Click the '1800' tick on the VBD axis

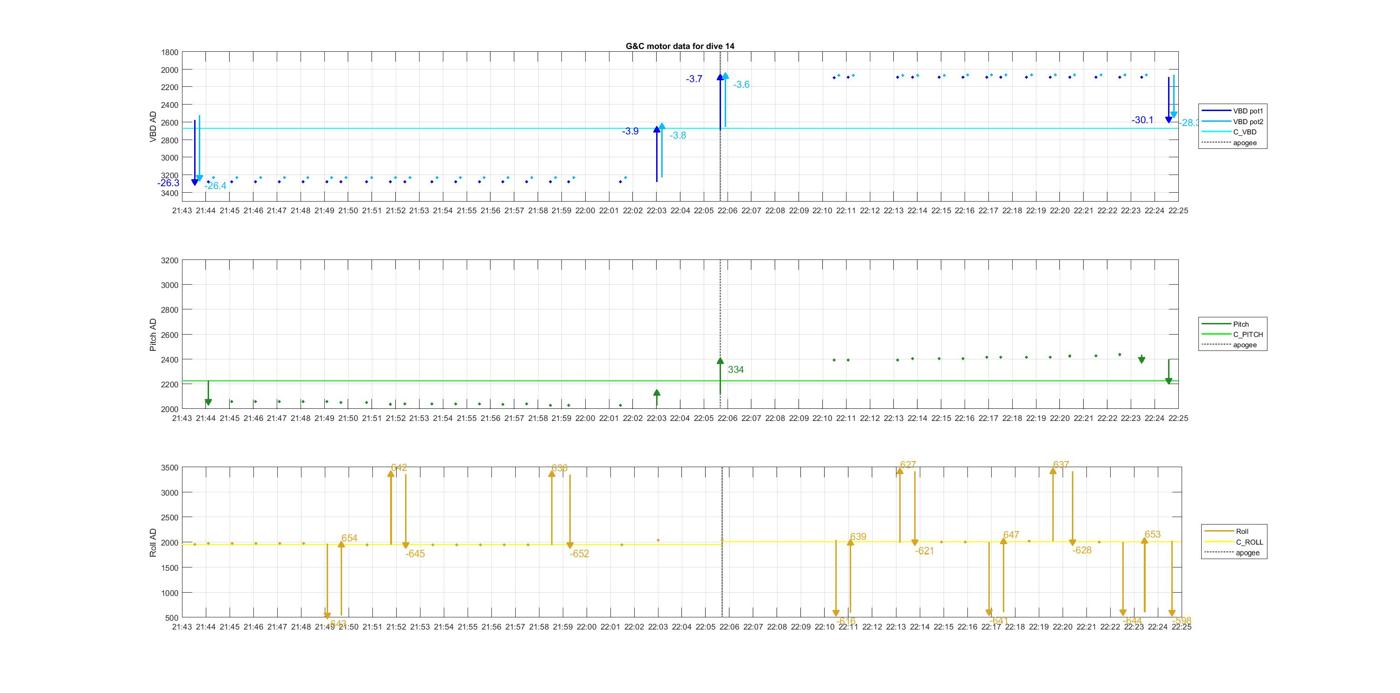point(170,52)
